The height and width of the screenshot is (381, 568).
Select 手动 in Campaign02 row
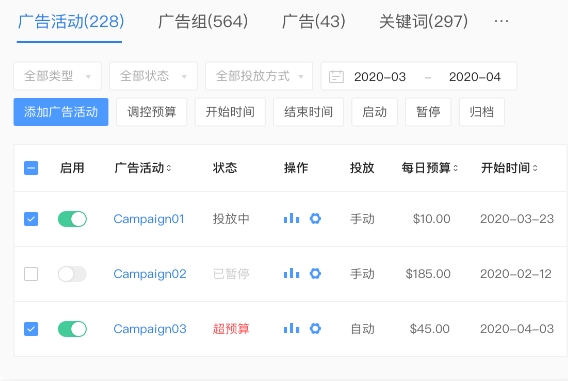coord(362,274)
